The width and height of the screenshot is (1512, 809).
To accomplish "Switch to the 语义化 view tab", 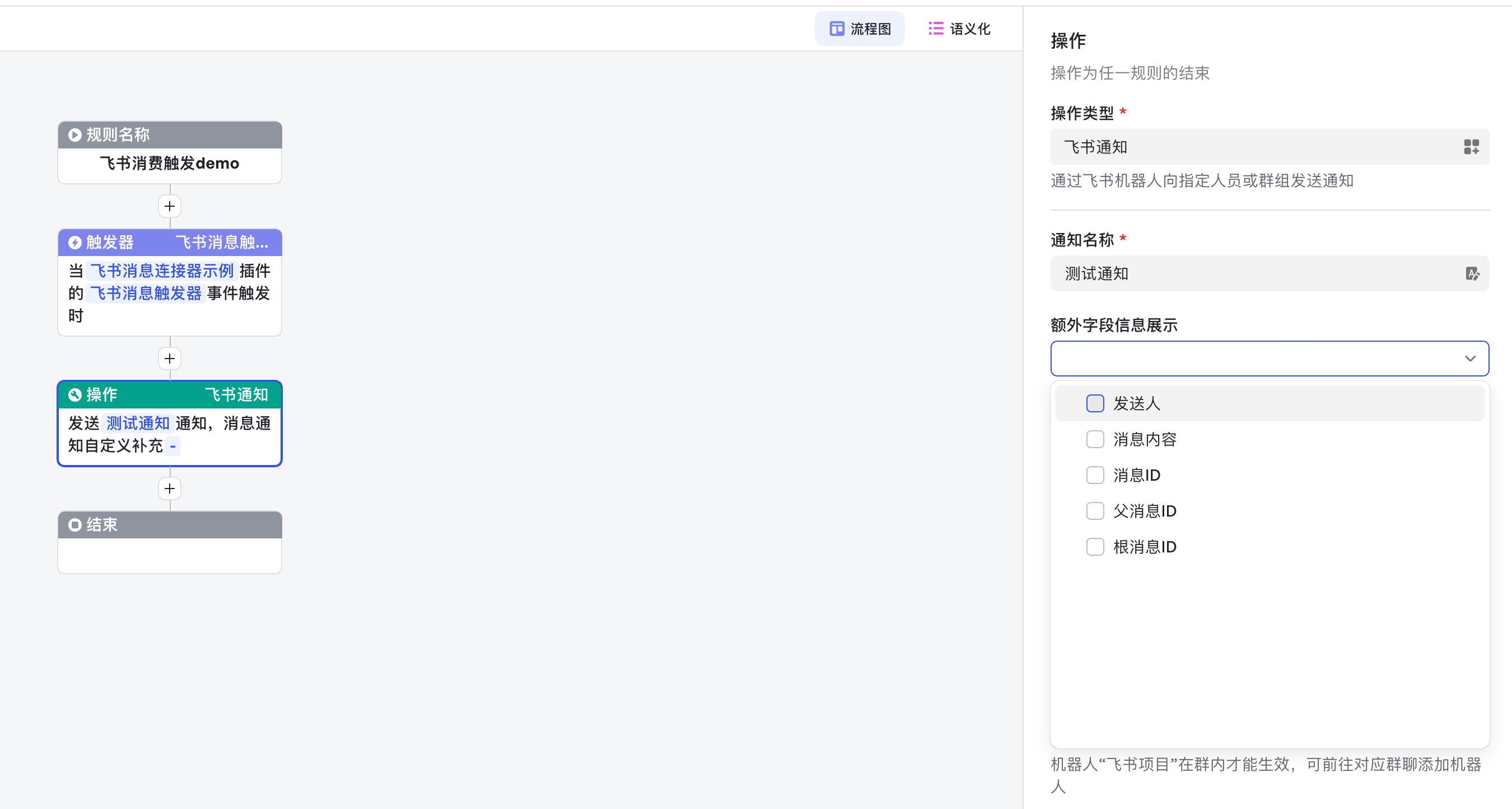I will pyautogui.click(x=959, y=29).
